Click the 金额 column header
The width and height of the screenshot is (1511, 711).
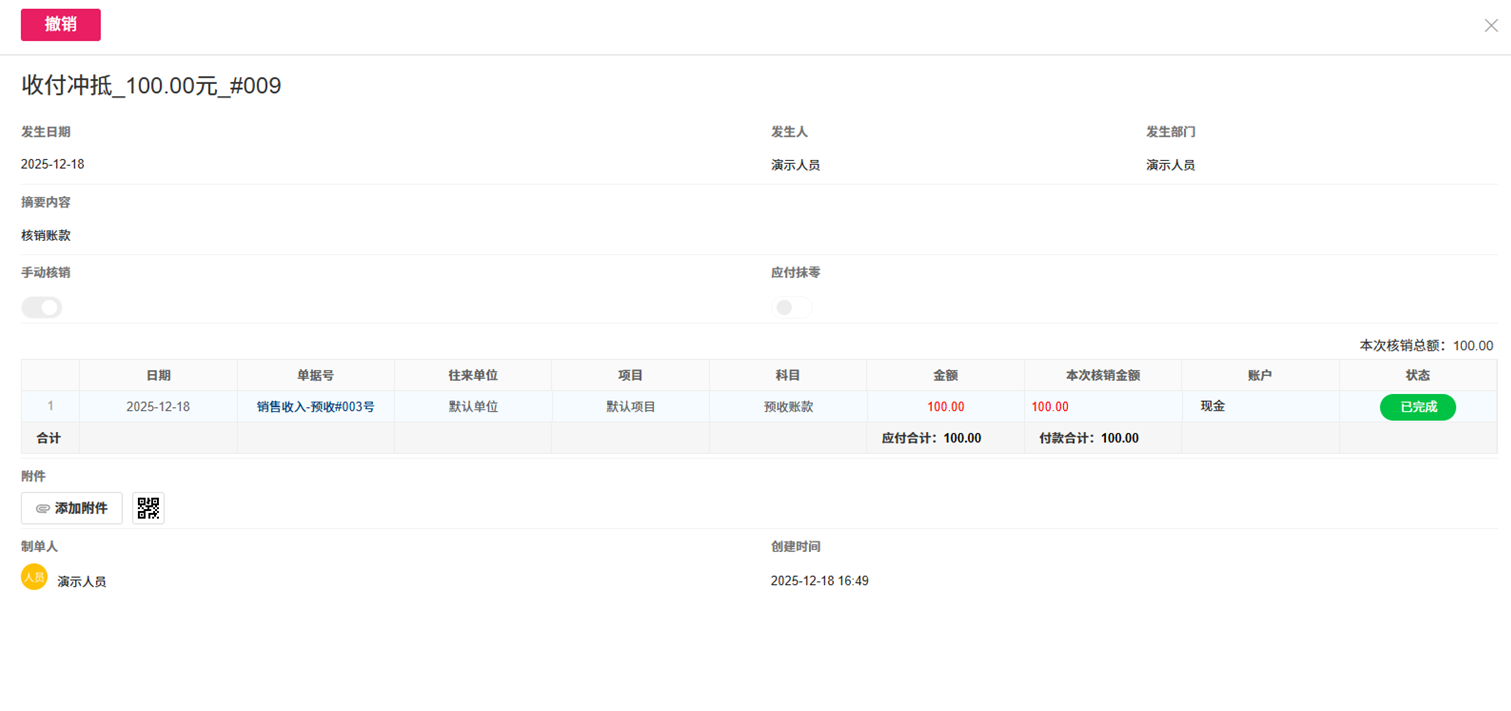tap(945, 375)
